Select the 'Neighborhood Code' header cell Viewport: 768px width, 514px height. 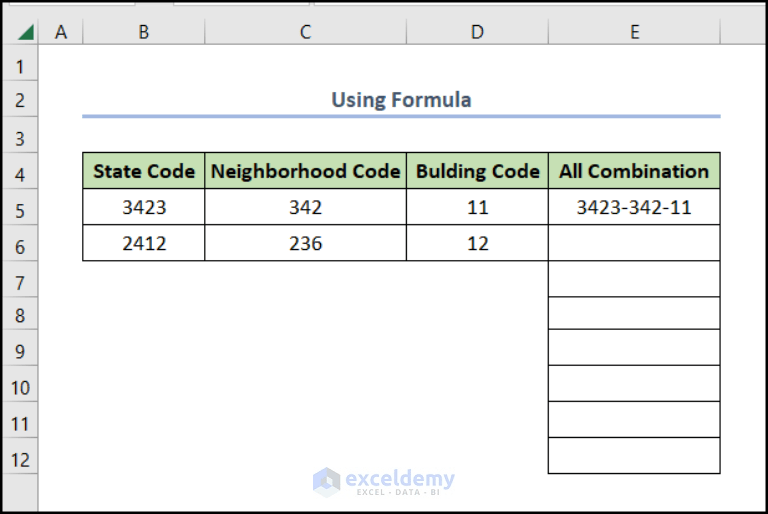click(x=305, y=171)
